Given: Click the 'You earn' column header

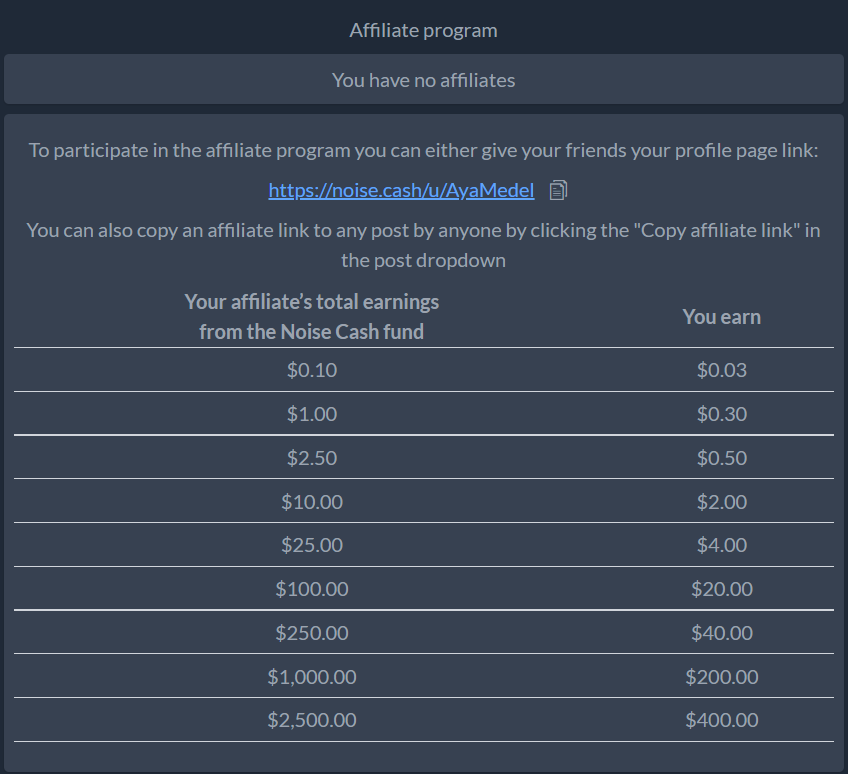Looking at the screenshot, I should [721, 317].
